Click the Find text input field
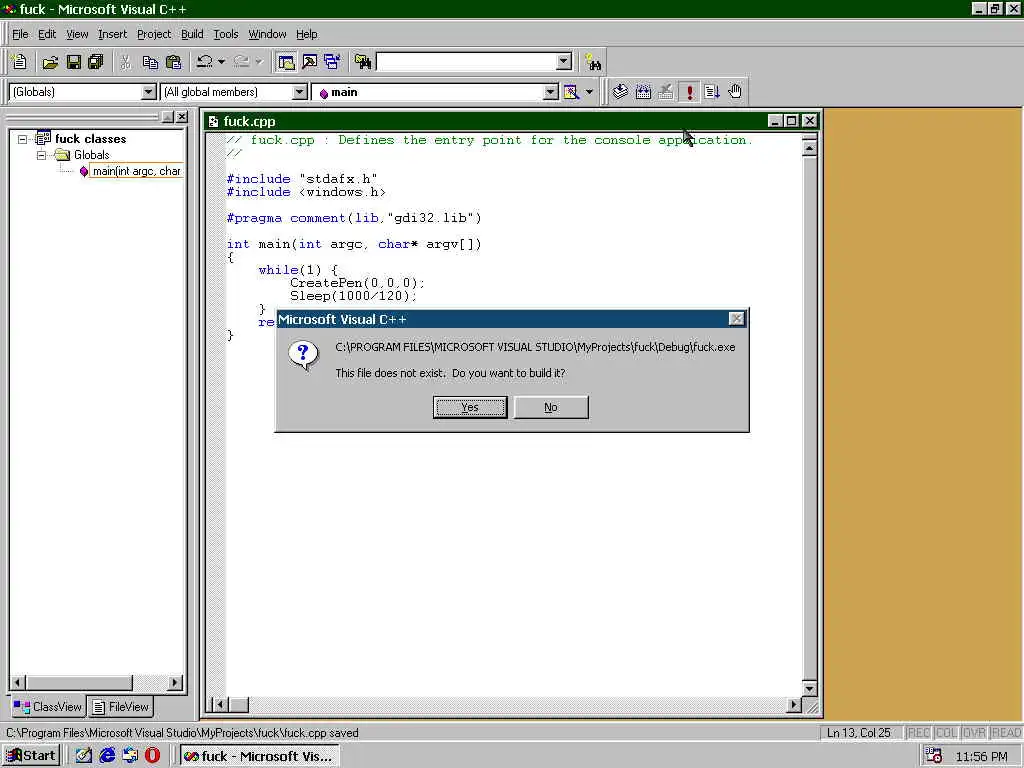The height and width of the screenshot is (768, 1024). tap(467, 62)
